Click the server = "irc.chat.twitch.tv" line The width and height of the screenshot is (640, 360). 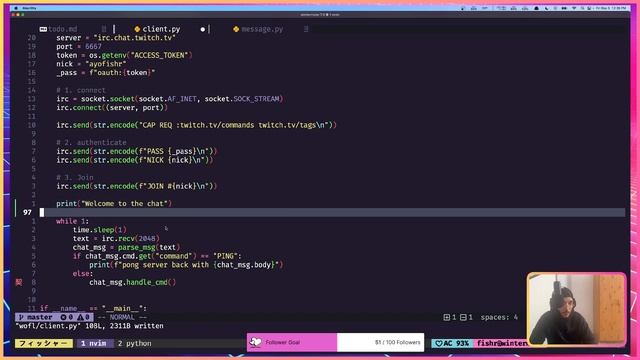[116, 38]
